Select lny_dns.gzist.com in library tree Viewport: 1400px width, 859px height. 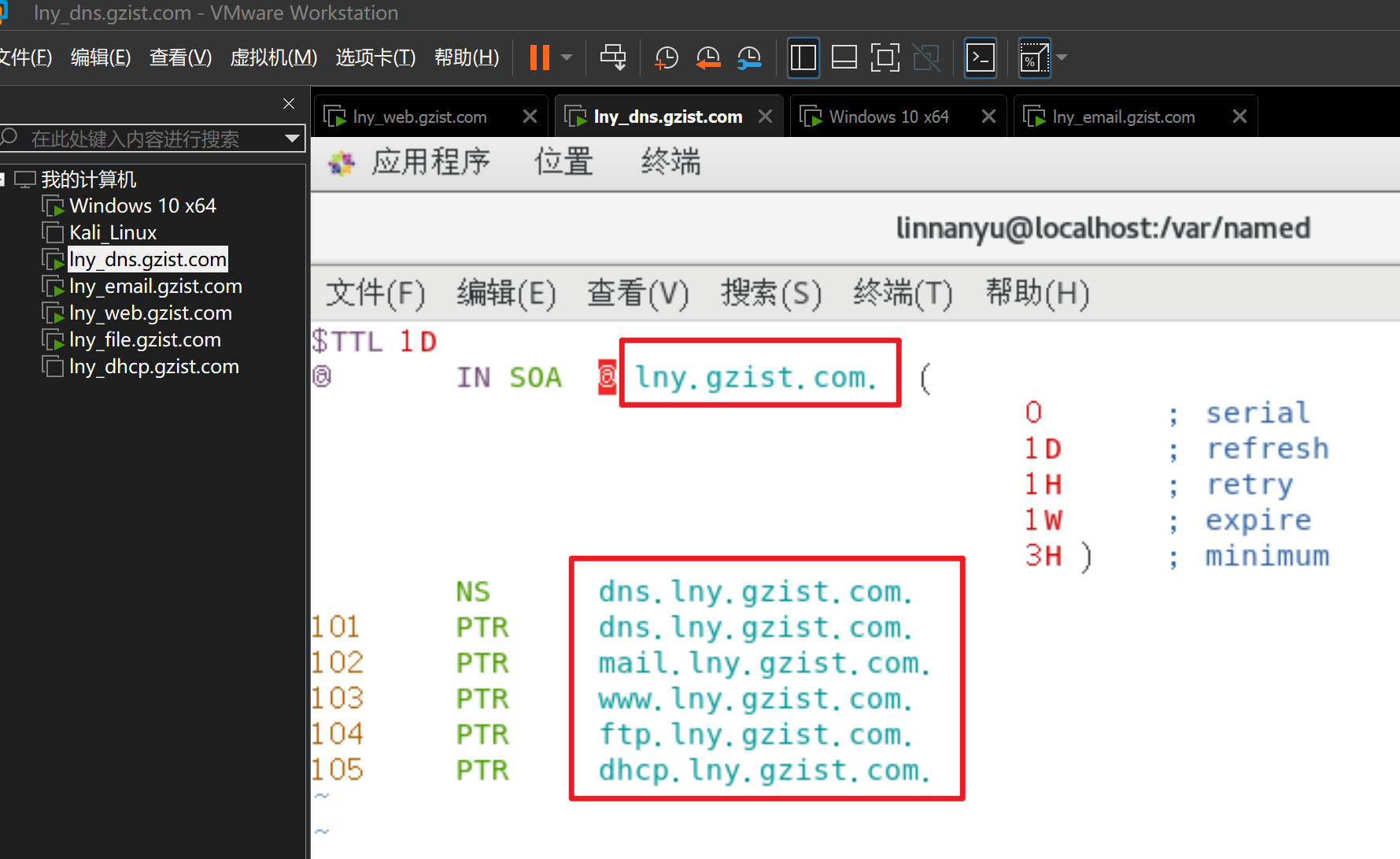pos(148,260)
